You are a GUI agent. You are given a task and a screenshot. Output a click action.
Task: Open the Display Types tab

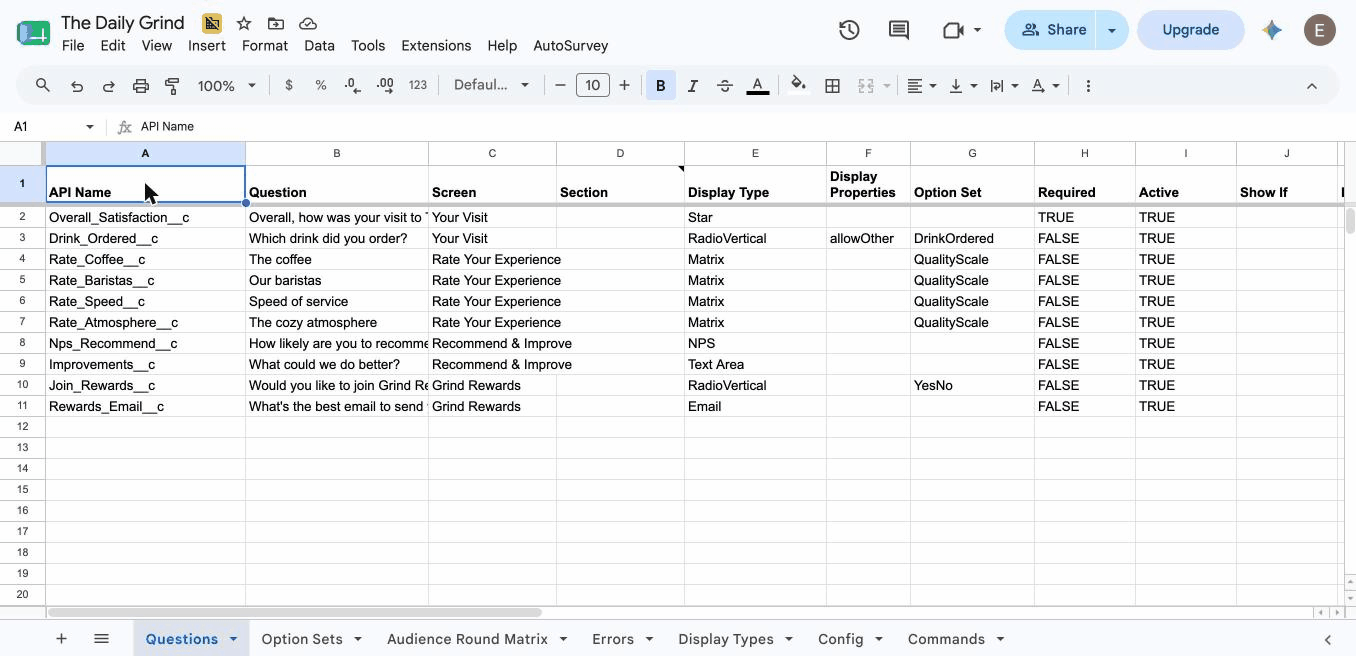[x=726, y=639]
